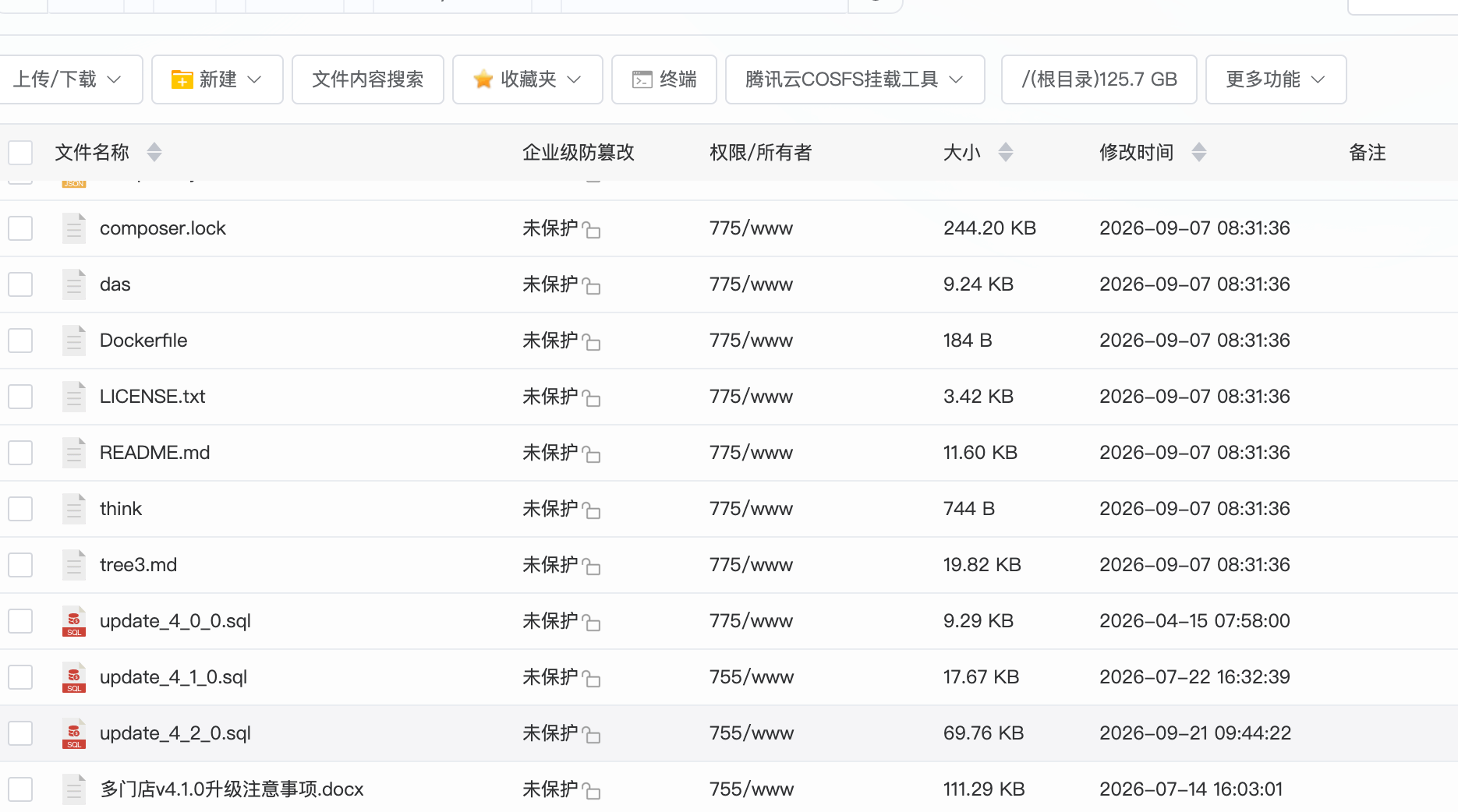Select the Dockerfile row checkbox
1458x812 pixels.
click(20, 341)
